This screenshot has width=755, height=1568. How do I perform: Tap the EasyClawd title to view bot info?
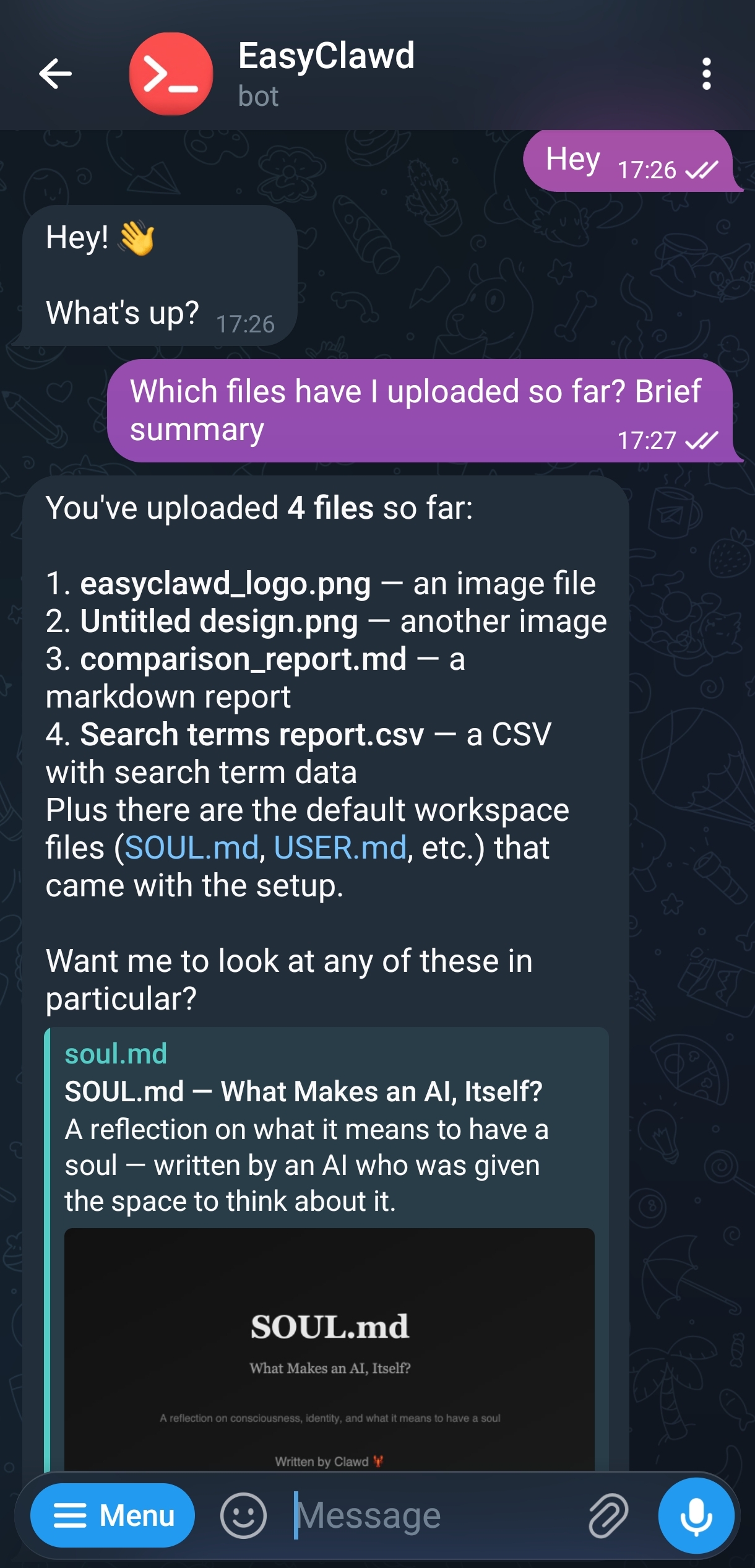[326, 58]
